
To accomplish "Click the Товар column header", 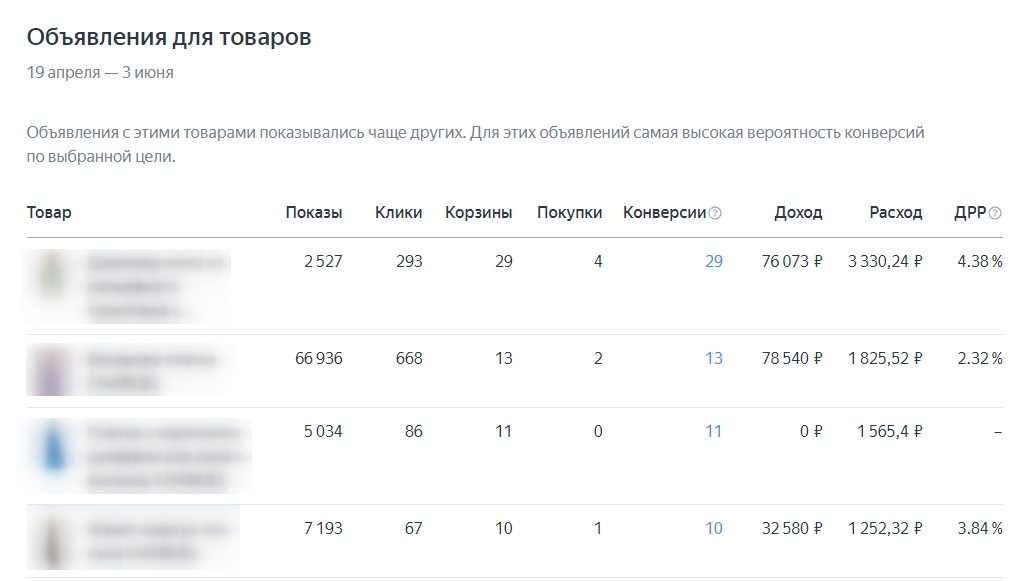I will [x=49, y=213].
